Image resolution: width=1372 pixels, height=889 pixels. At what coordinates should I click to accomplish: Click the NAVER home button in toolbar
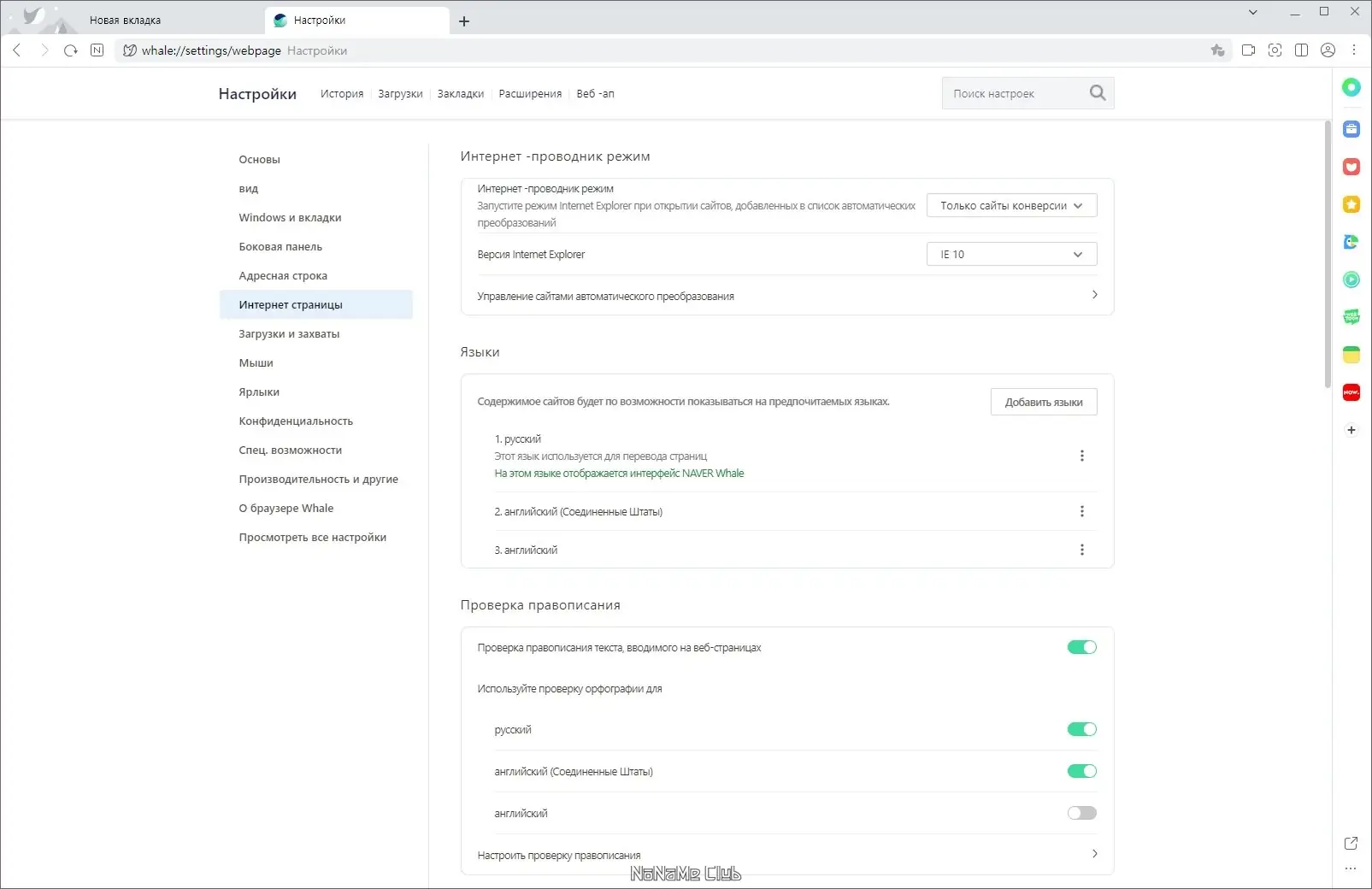coord(97,50)
